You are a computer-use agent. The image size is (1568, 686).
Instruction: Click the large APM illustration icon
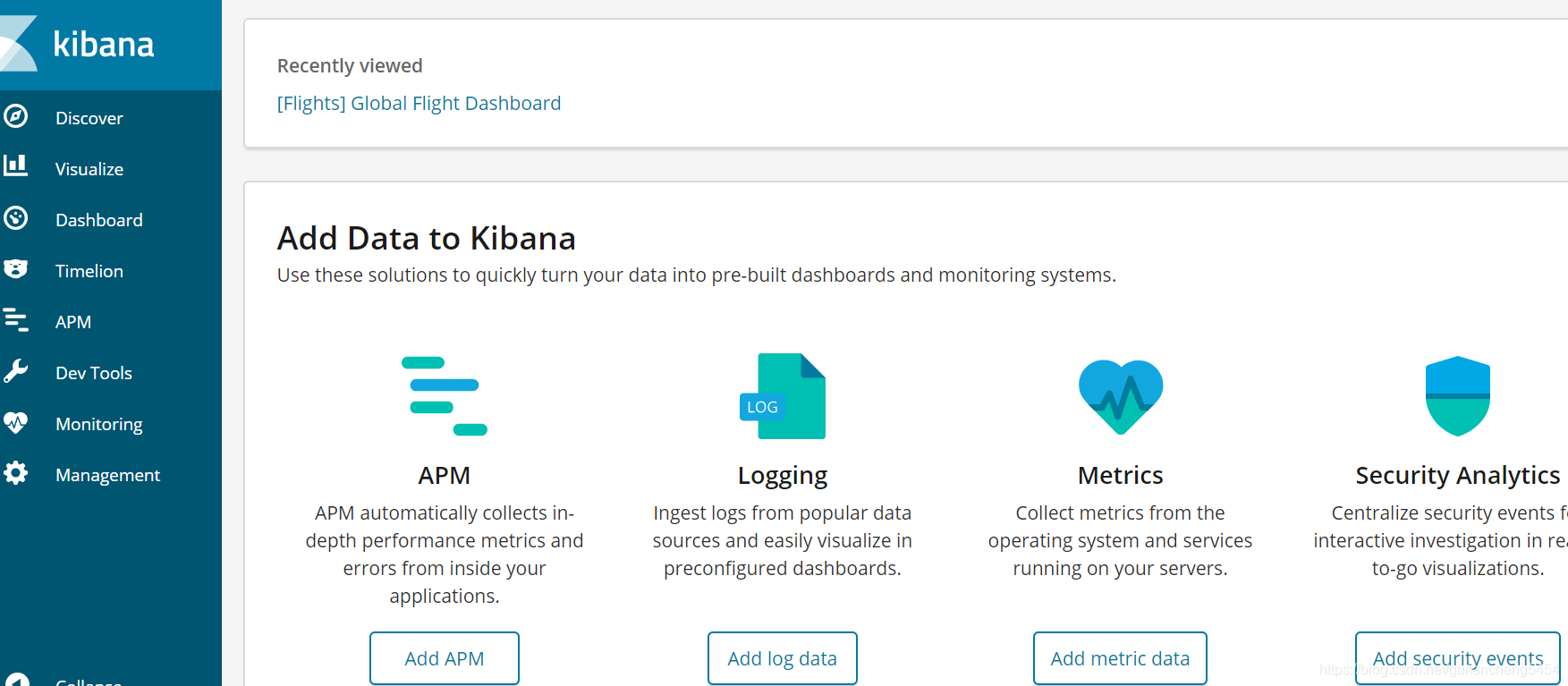tap(445, 396)
